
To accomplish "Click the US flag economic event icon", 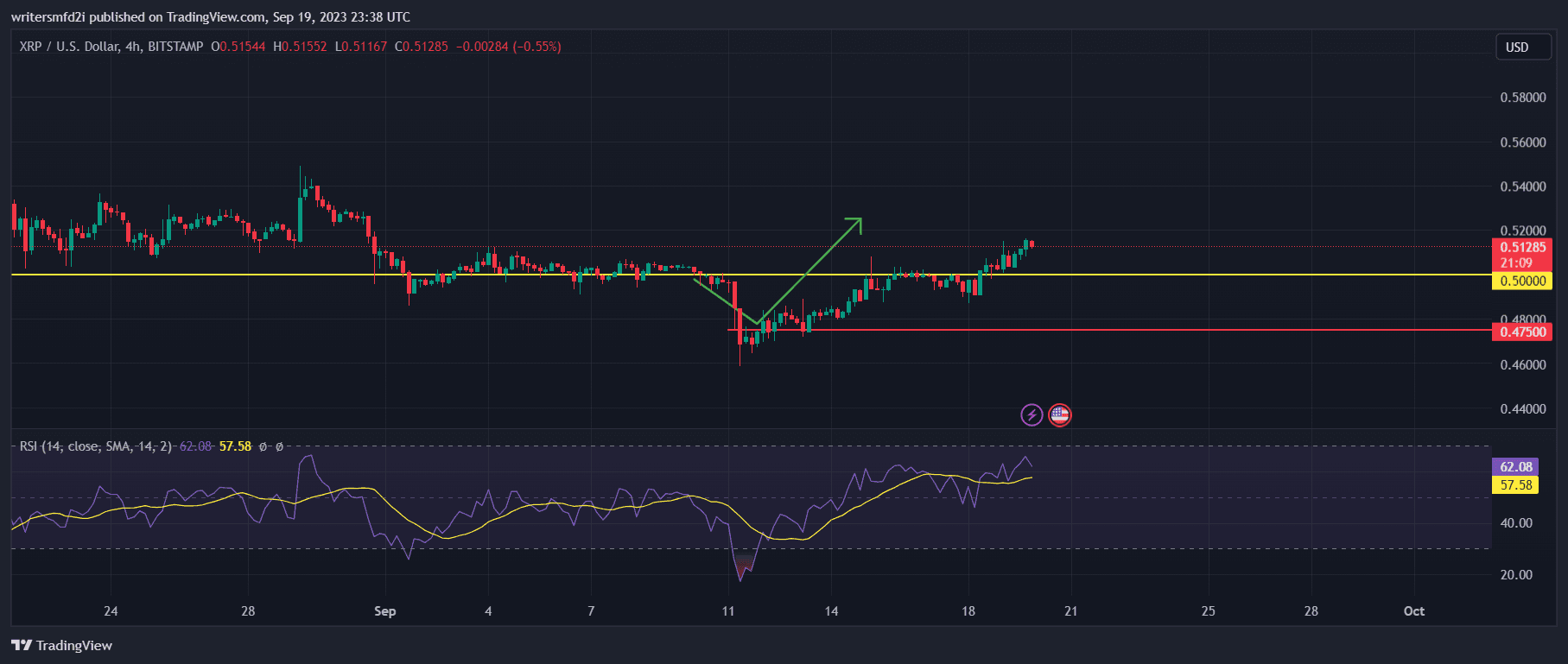I will click(x=1060, y=415).
